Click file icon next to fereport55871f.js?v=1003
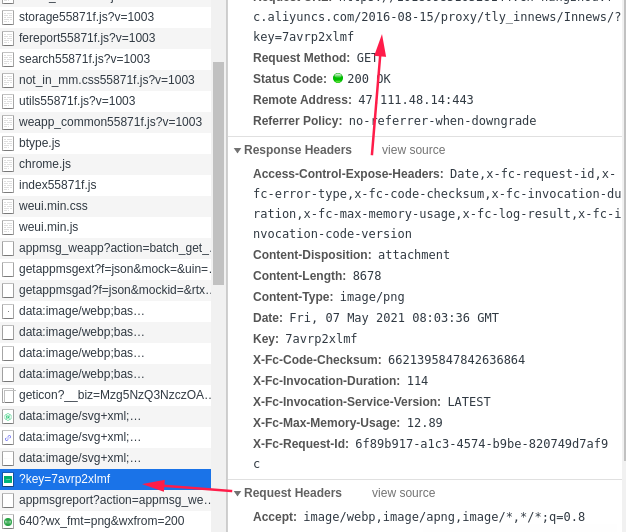The image size is (626, 532). (8, 38)
